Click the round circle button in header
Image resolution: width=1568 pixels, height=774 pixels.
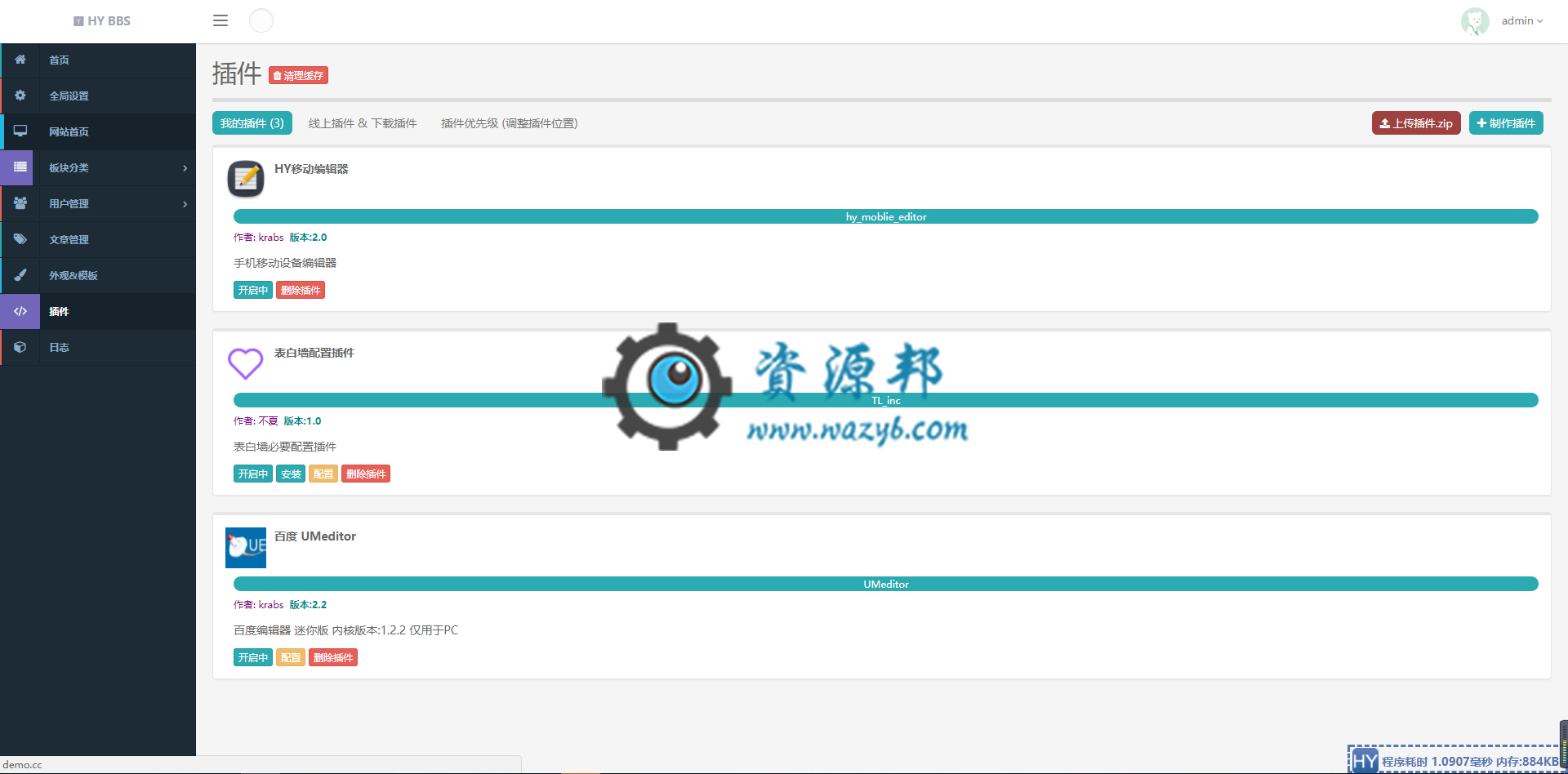[x=261, y=20]
